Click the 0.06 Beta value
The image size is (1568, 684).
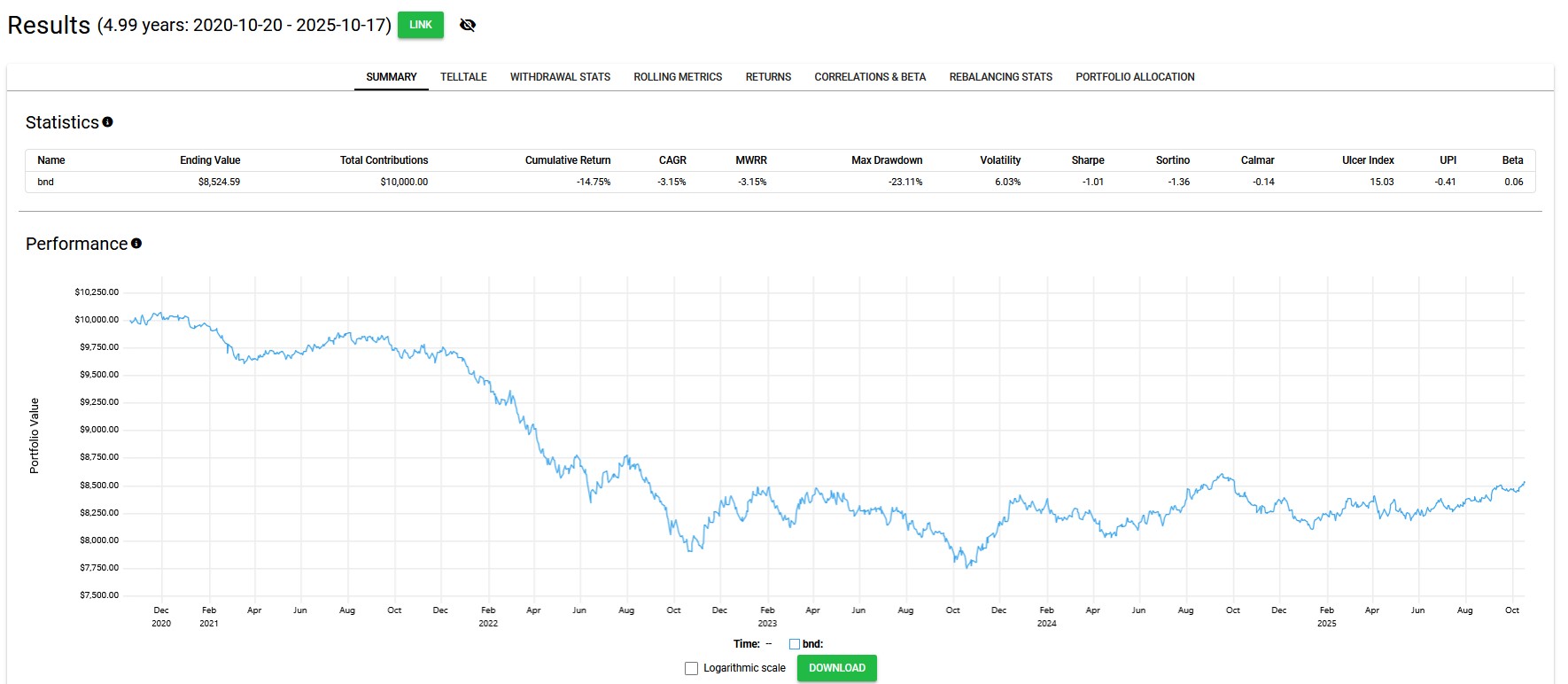1514,182
